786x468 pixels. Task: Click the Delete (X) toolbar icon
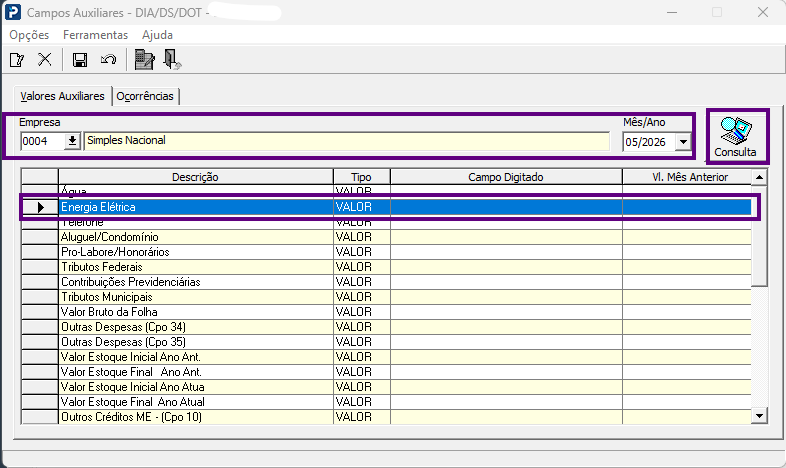45,60
